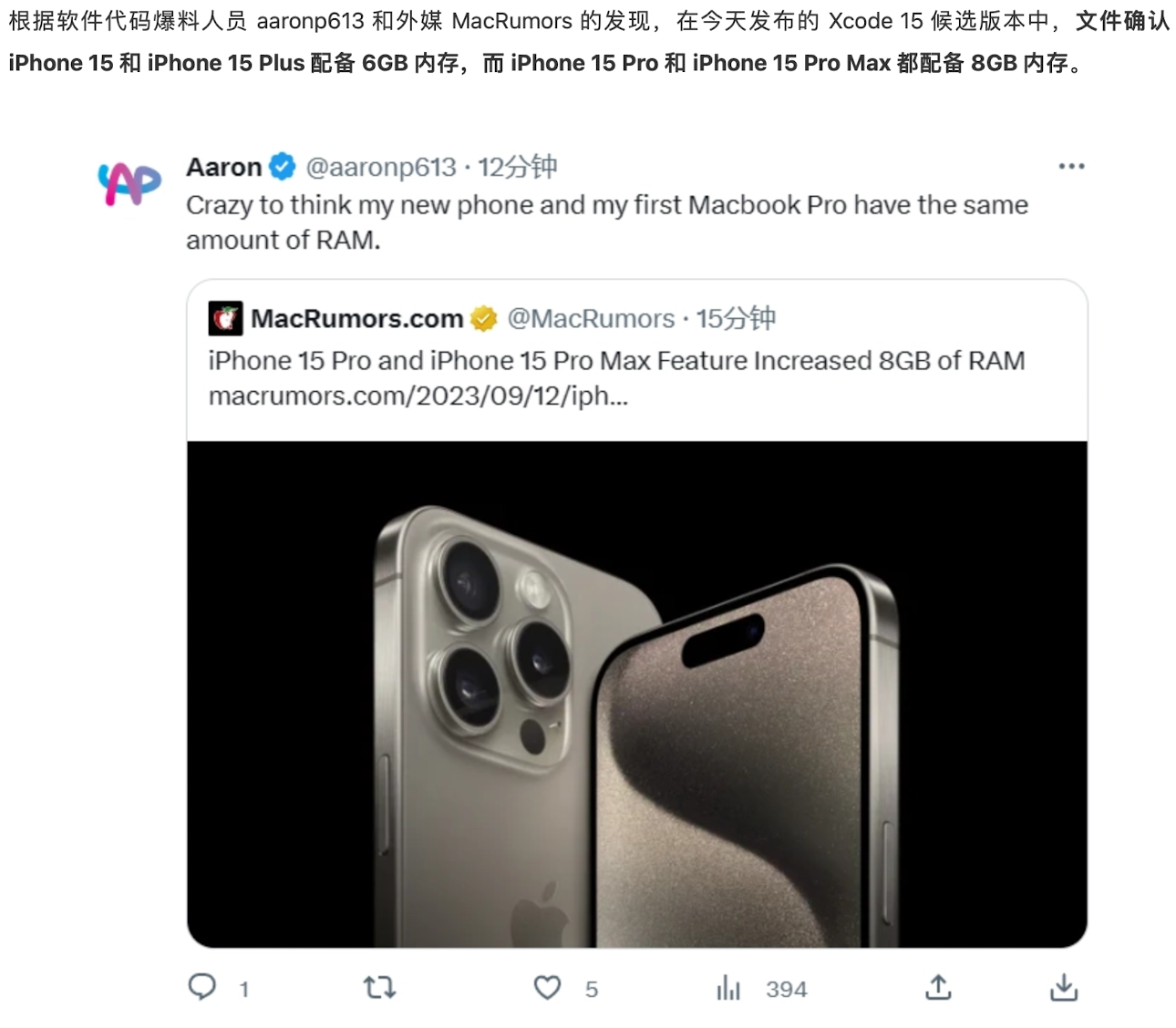
Task: Click the download icon at bottom right
Action: tap(1065, 987)
